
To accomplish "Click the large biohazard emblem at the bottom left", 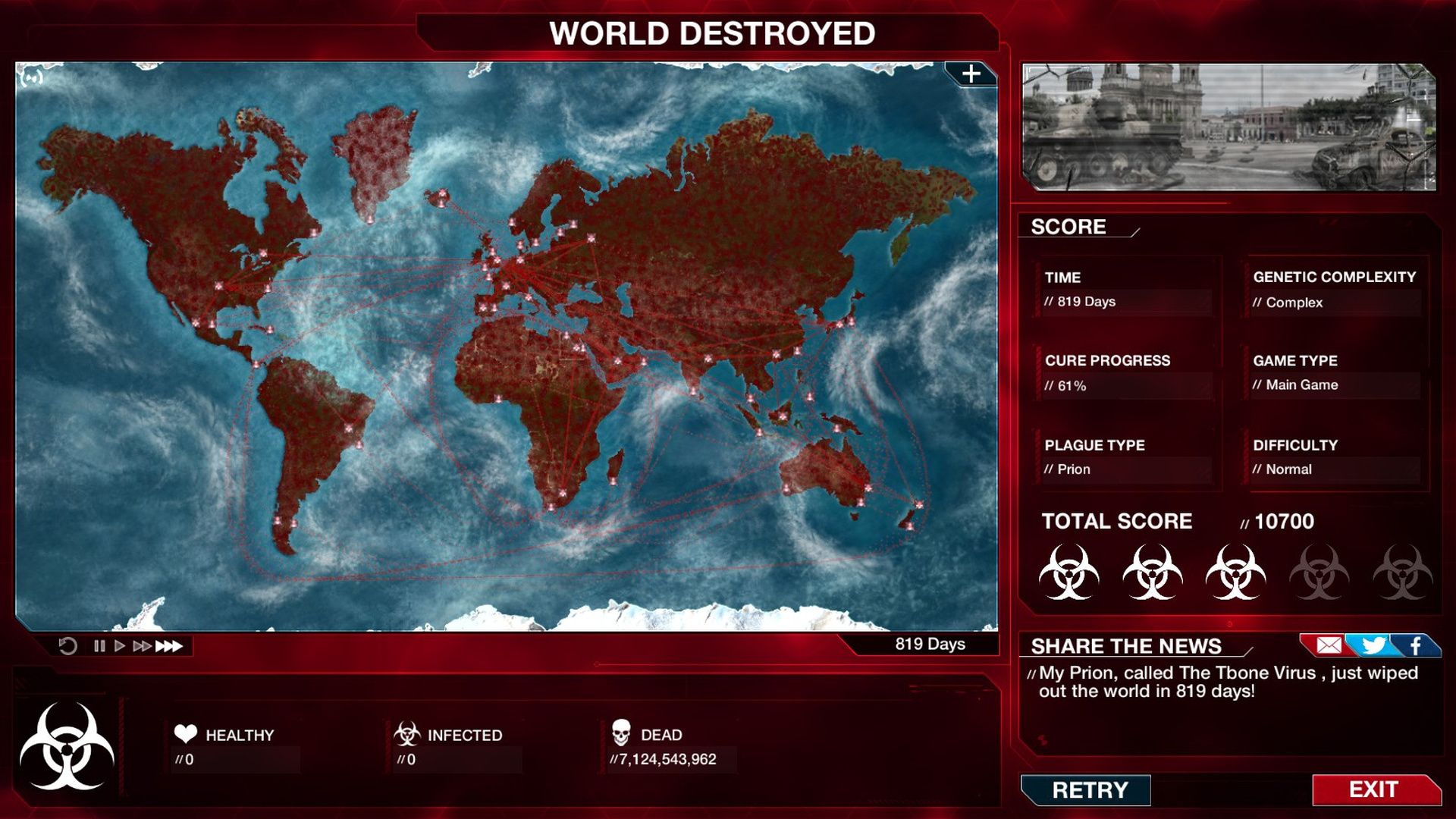I will [67, 746].
